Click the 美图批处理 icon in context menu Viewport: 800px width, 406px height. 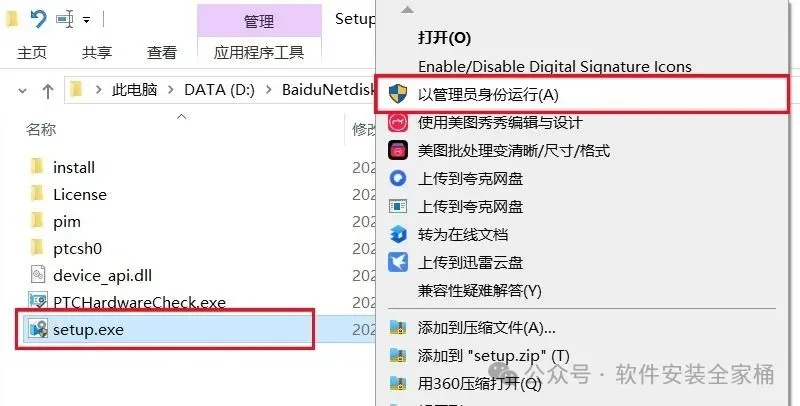398,150
